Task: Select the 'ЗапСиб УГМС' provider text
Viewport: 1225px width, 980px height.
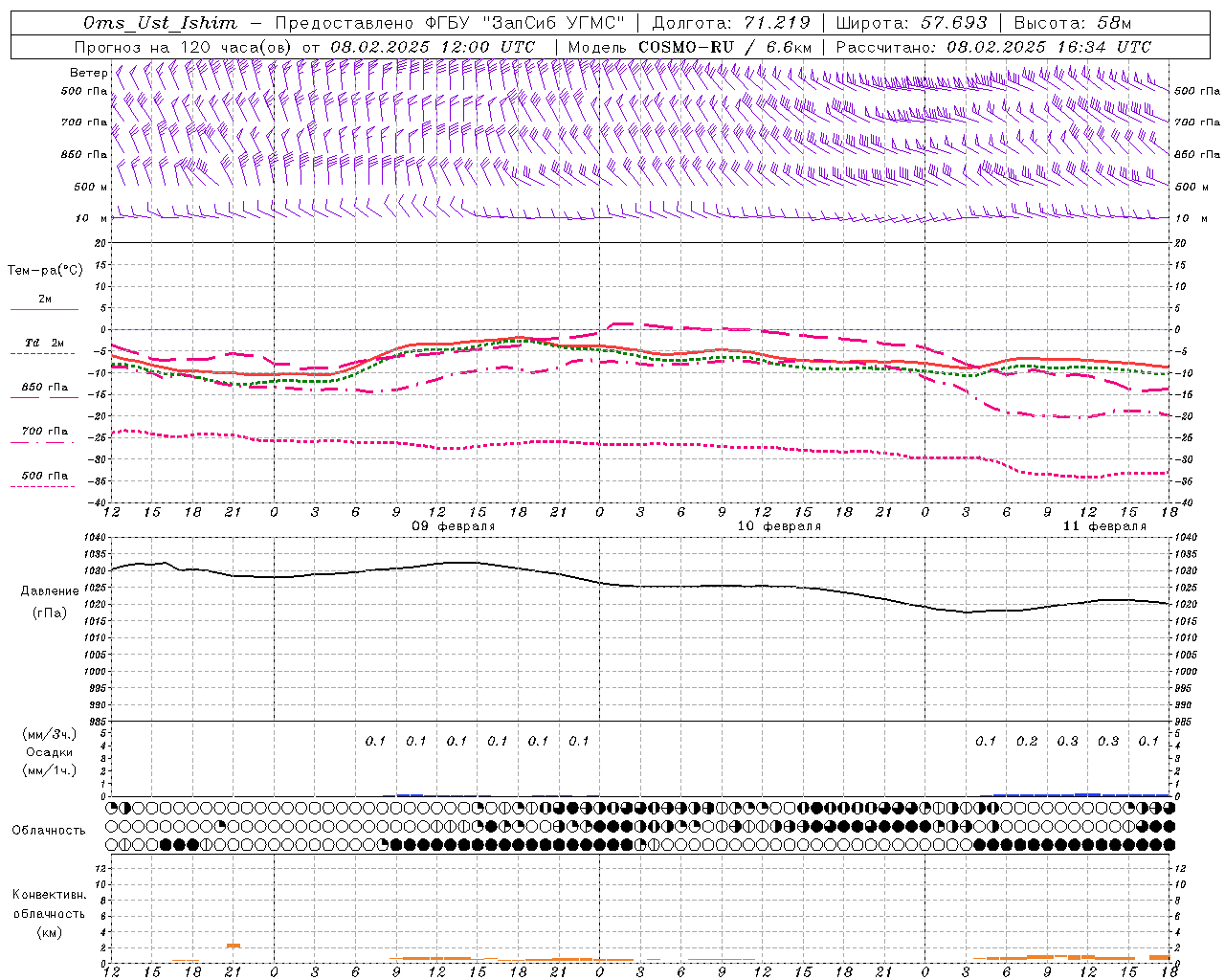Action: pyautogui.click(x=553, y=23)
